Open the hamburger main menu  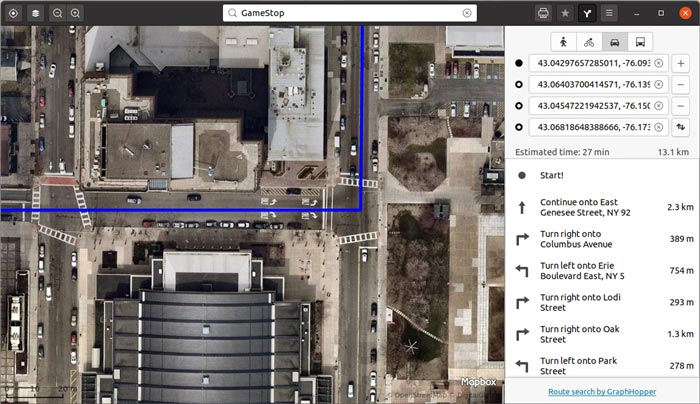609,13
